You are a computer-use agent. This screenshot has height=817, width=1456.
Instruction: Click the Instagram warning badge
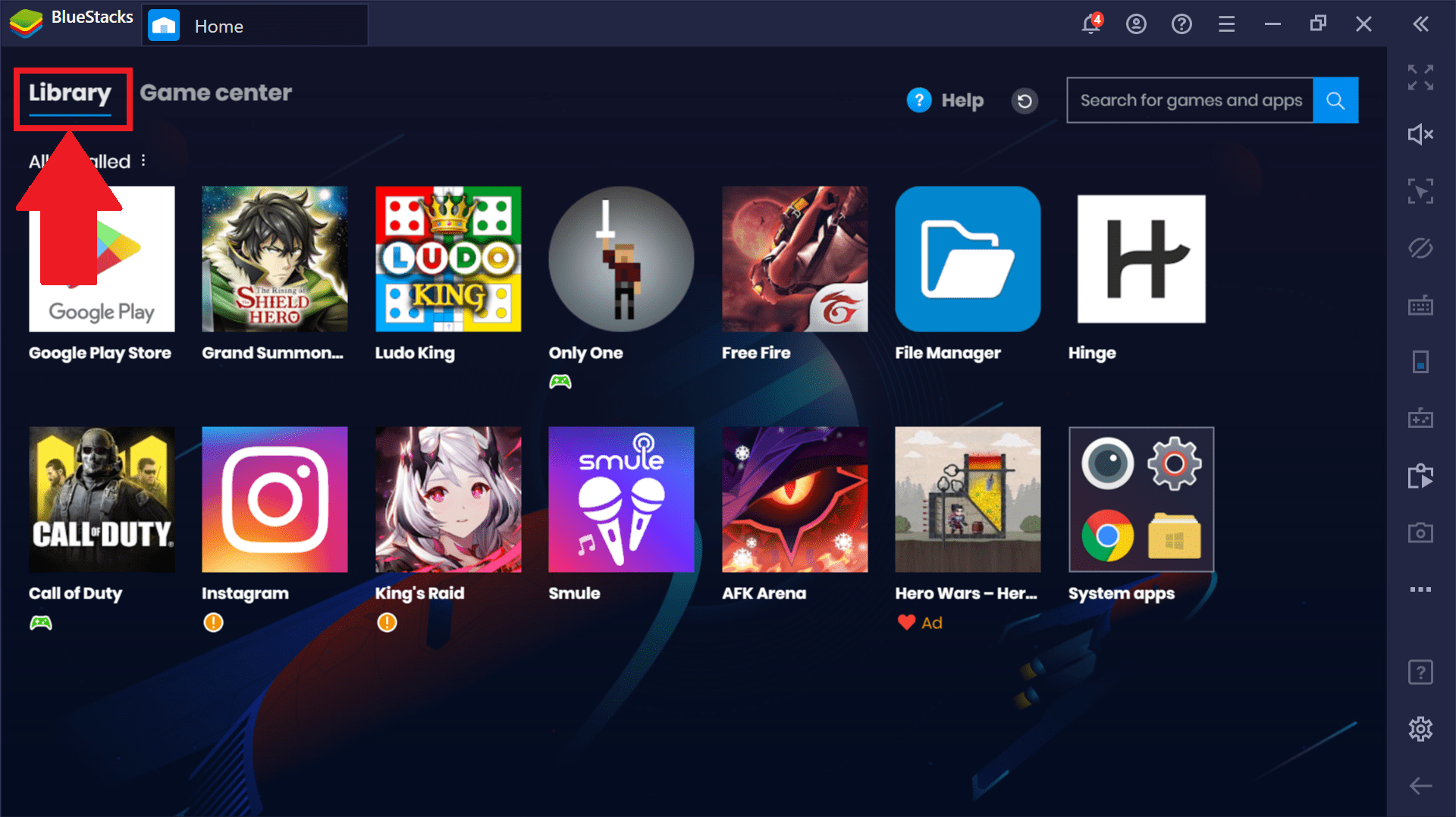[x=214, y=623]
